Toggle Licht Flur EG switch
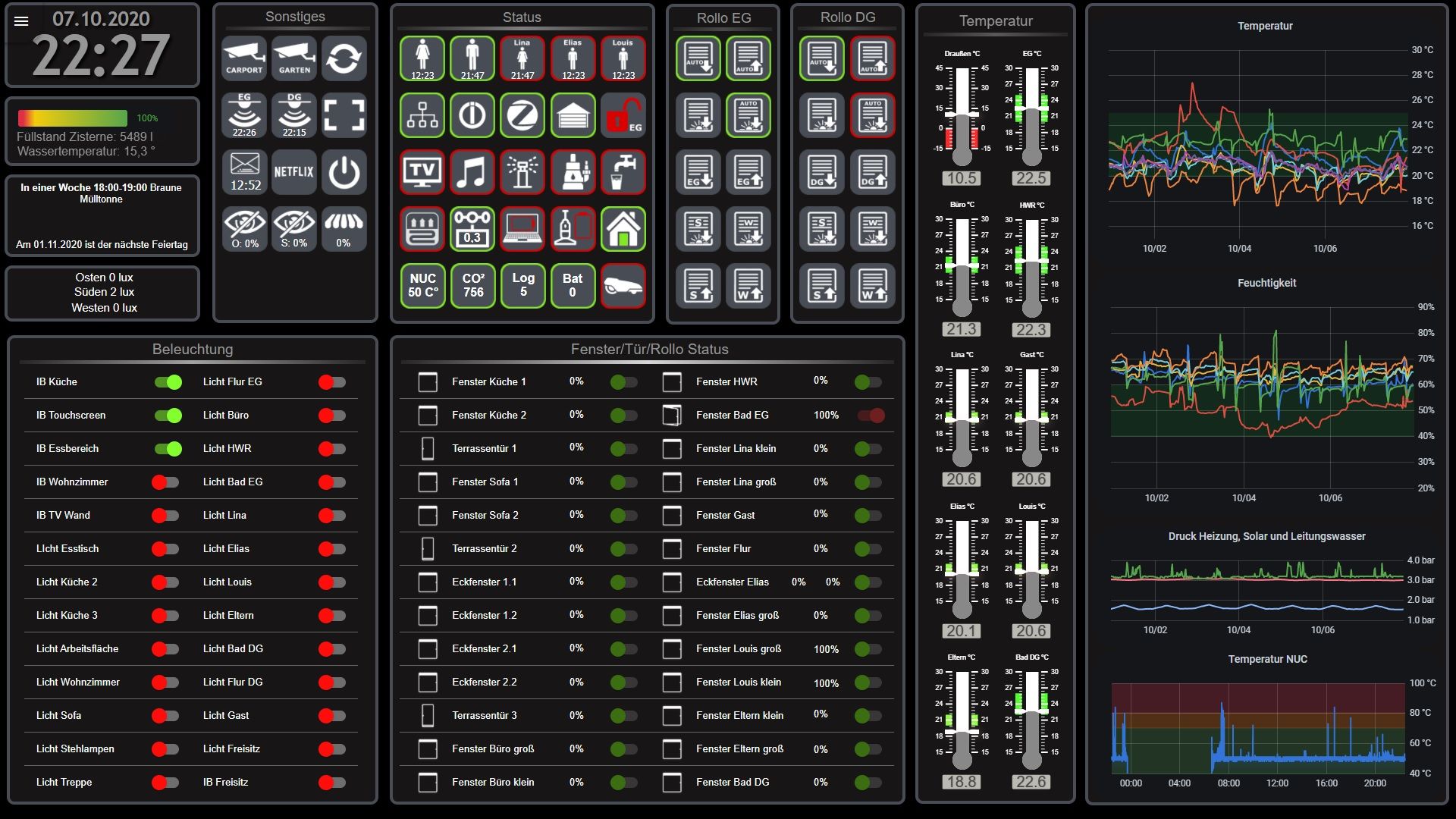The height and width of the screenshot is (819, 1456). (x=332, y=382)
